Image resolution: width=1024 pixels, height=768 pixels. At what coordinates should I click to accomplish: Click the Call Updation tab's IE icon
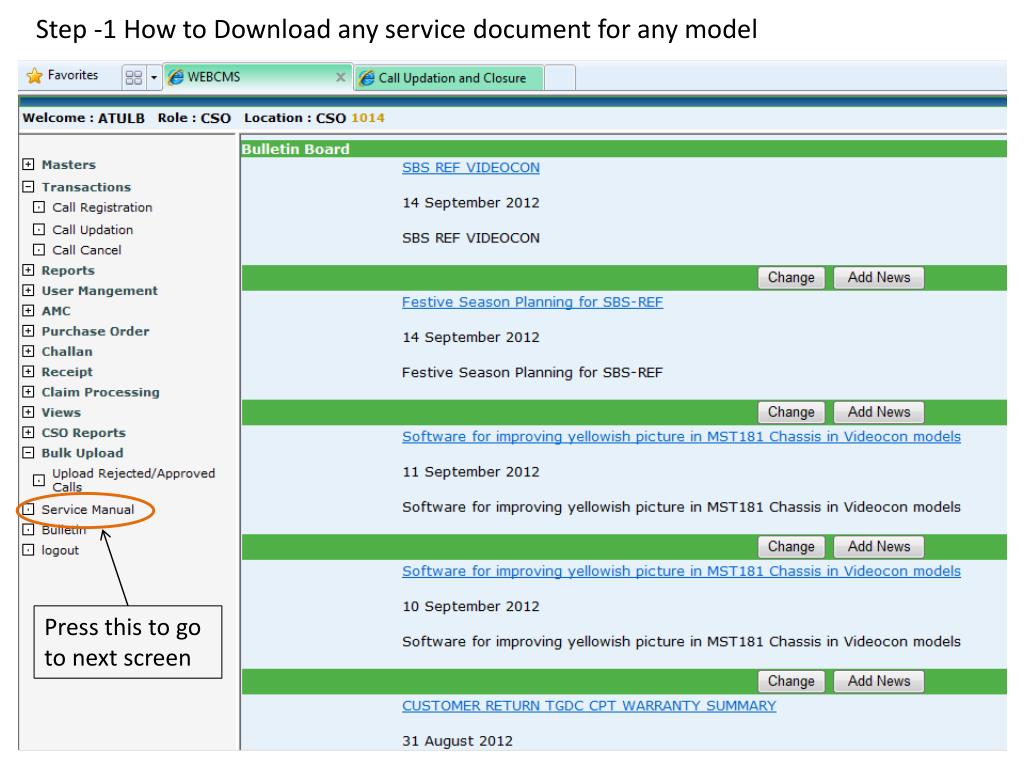point(367,78)
